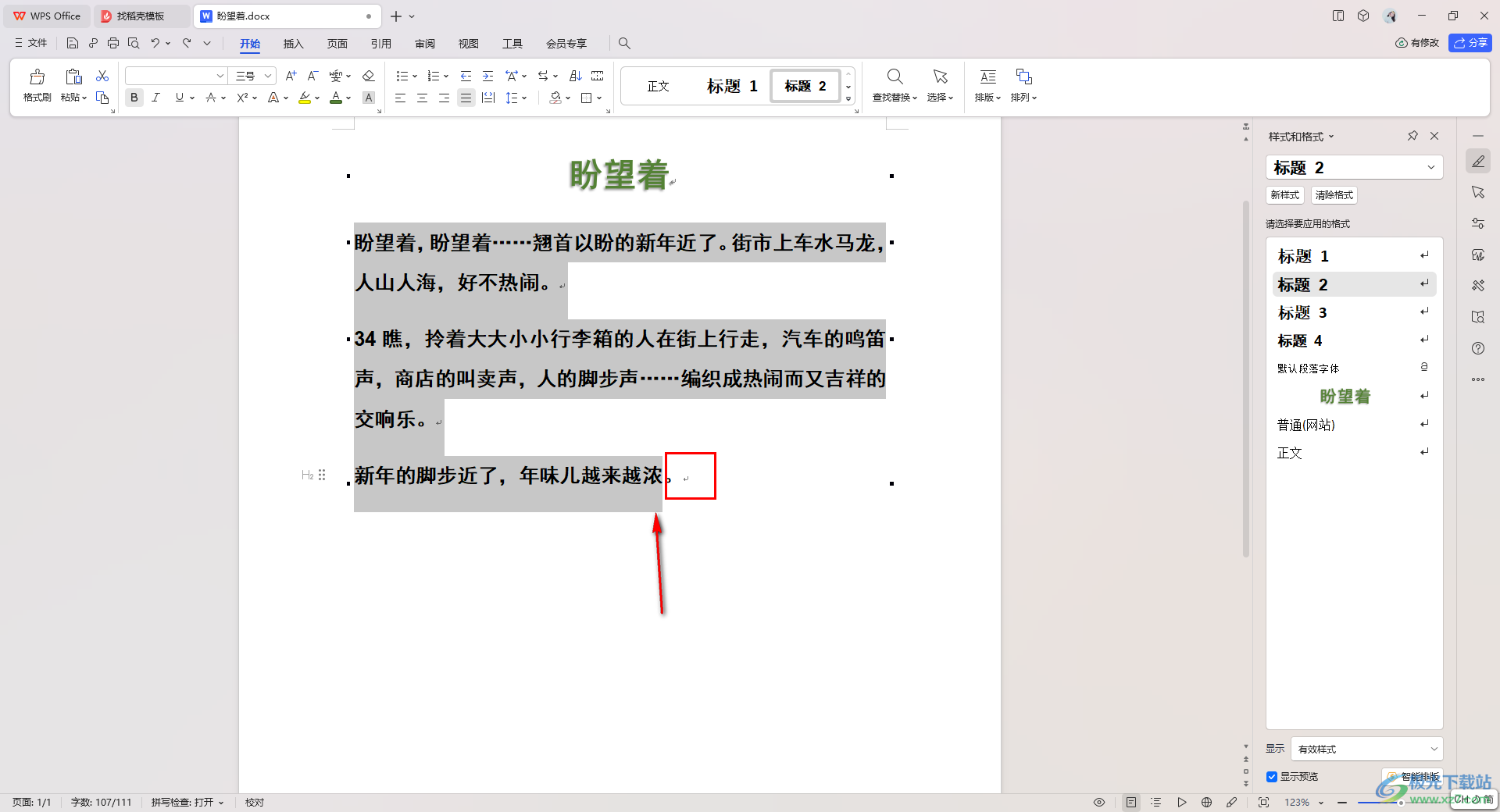Click the 清除格式 button

click(x=1334, y=195)
